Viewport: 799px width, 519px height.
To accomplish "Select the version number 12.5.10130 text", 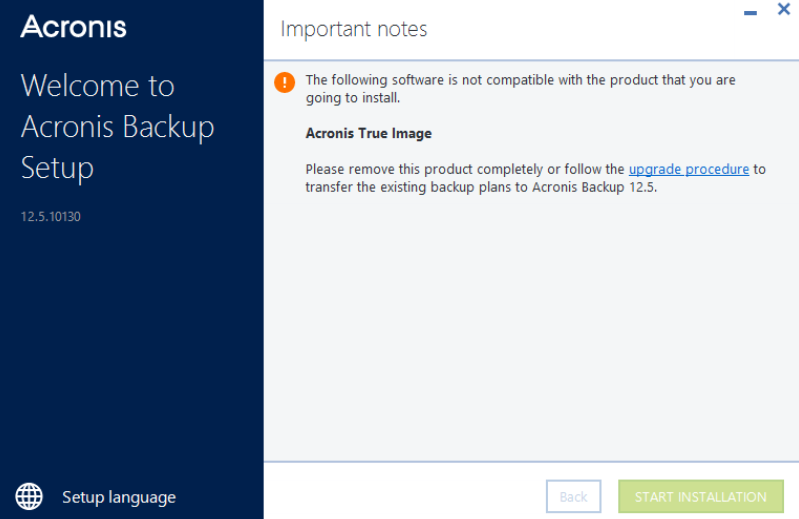I will click(x=50, y=216).
